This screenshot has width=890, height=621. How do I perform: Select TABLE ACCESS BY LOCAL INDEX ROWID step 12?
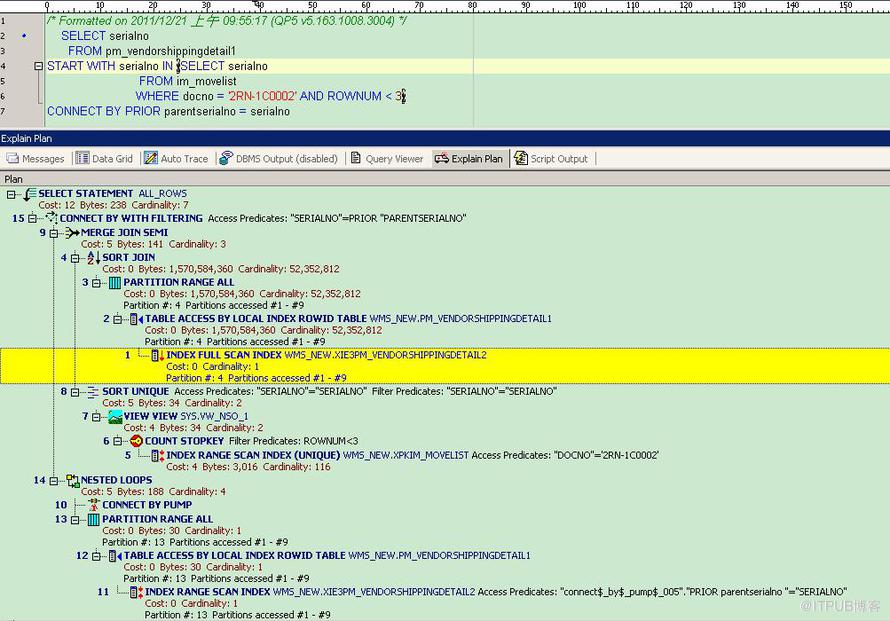pyautogui.click(x=234, y=555)
